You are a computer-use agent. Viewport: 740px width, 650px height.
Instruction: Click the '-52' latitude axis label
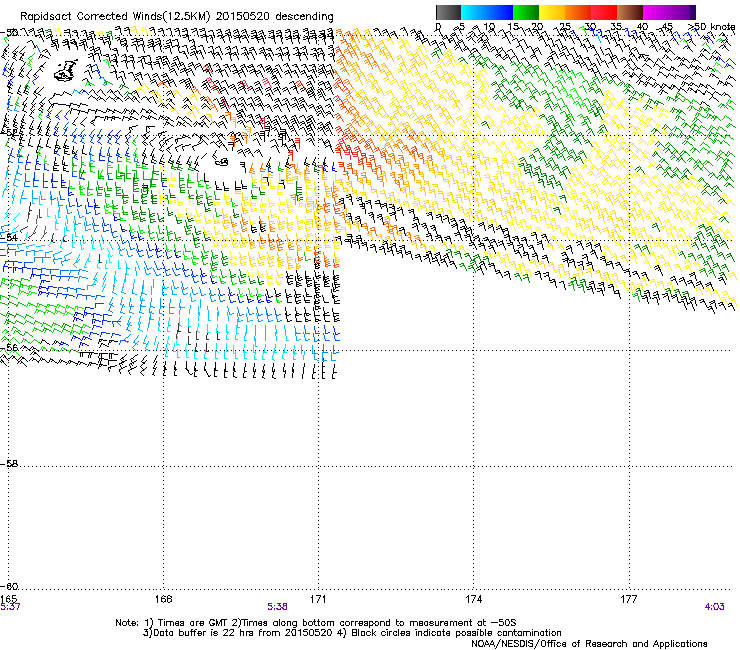[10, 133]
